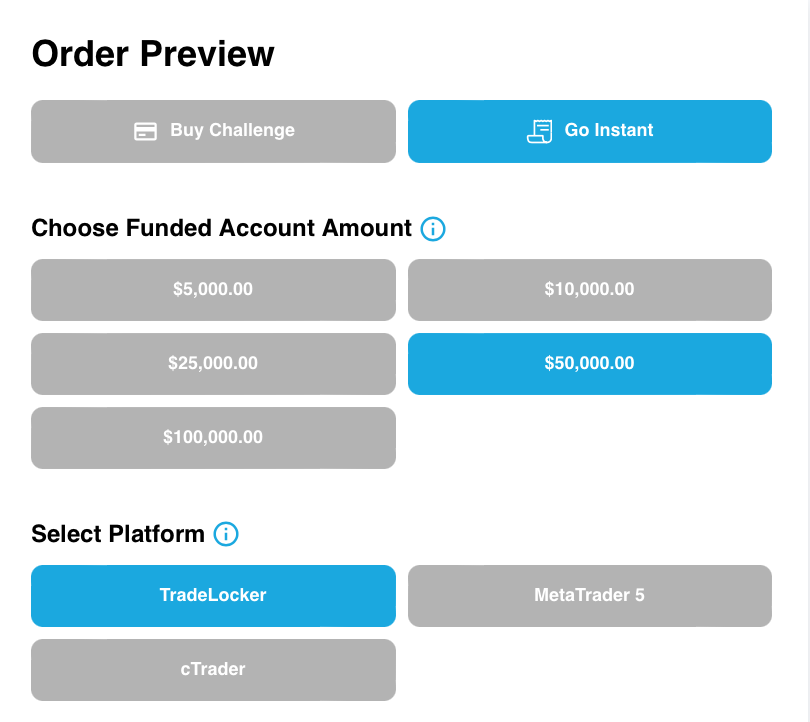Screen dimensions: 810x722
Task: Select the $5,000.00 account amount
Action: click(213, 290)
